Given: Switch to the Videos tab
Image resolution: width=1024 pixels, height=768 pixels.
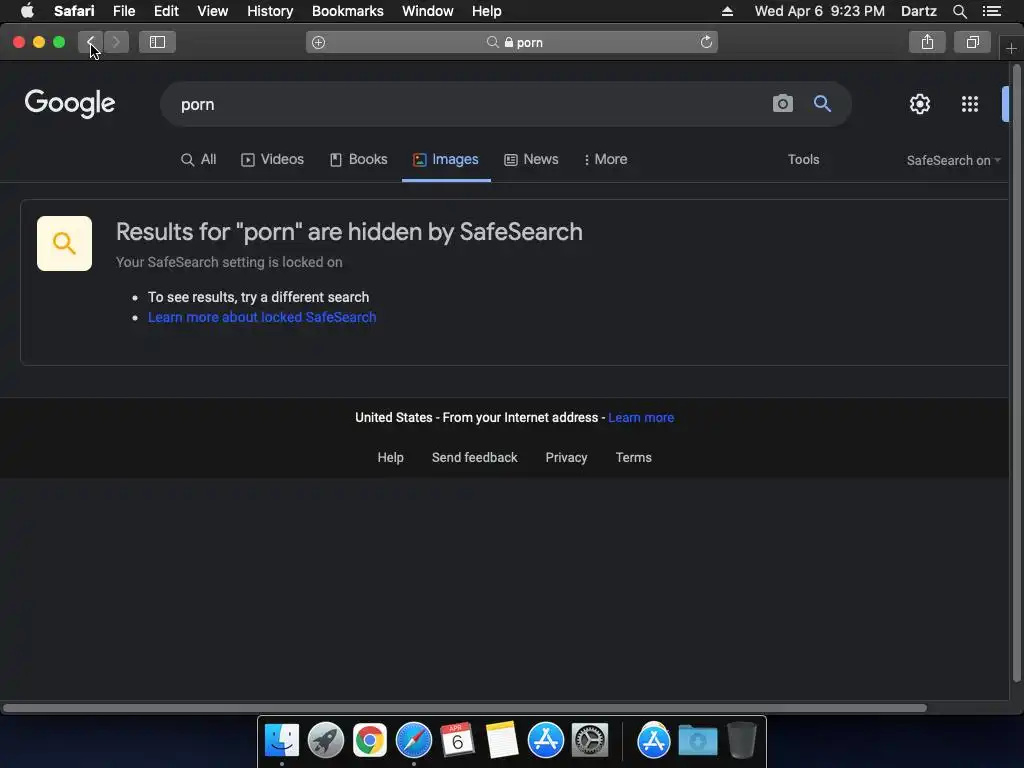Looking at the screenshot, I should pos(272,159).
